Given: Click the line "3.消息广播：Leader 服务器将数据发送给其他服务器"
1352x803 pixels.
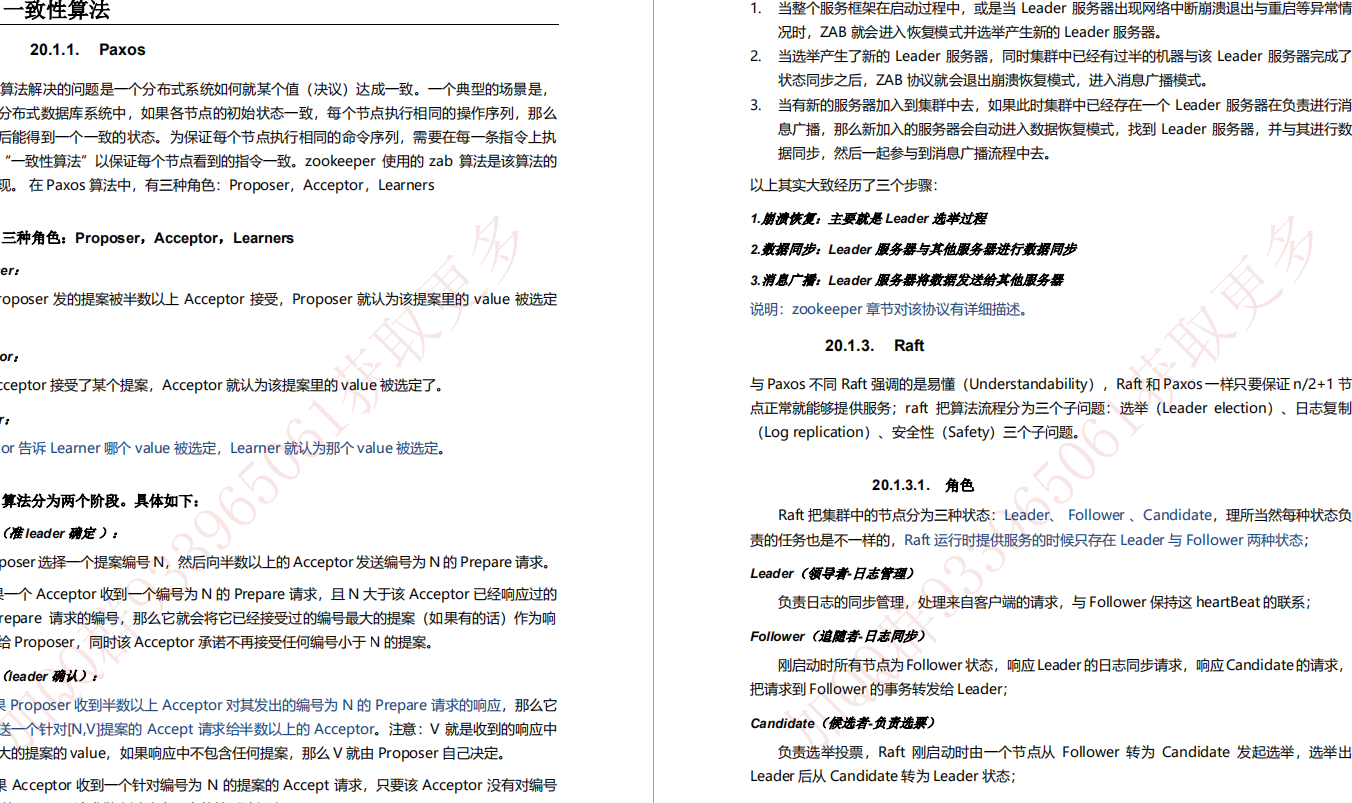Looking at the screenshot, I should click(x=906, y=280).
